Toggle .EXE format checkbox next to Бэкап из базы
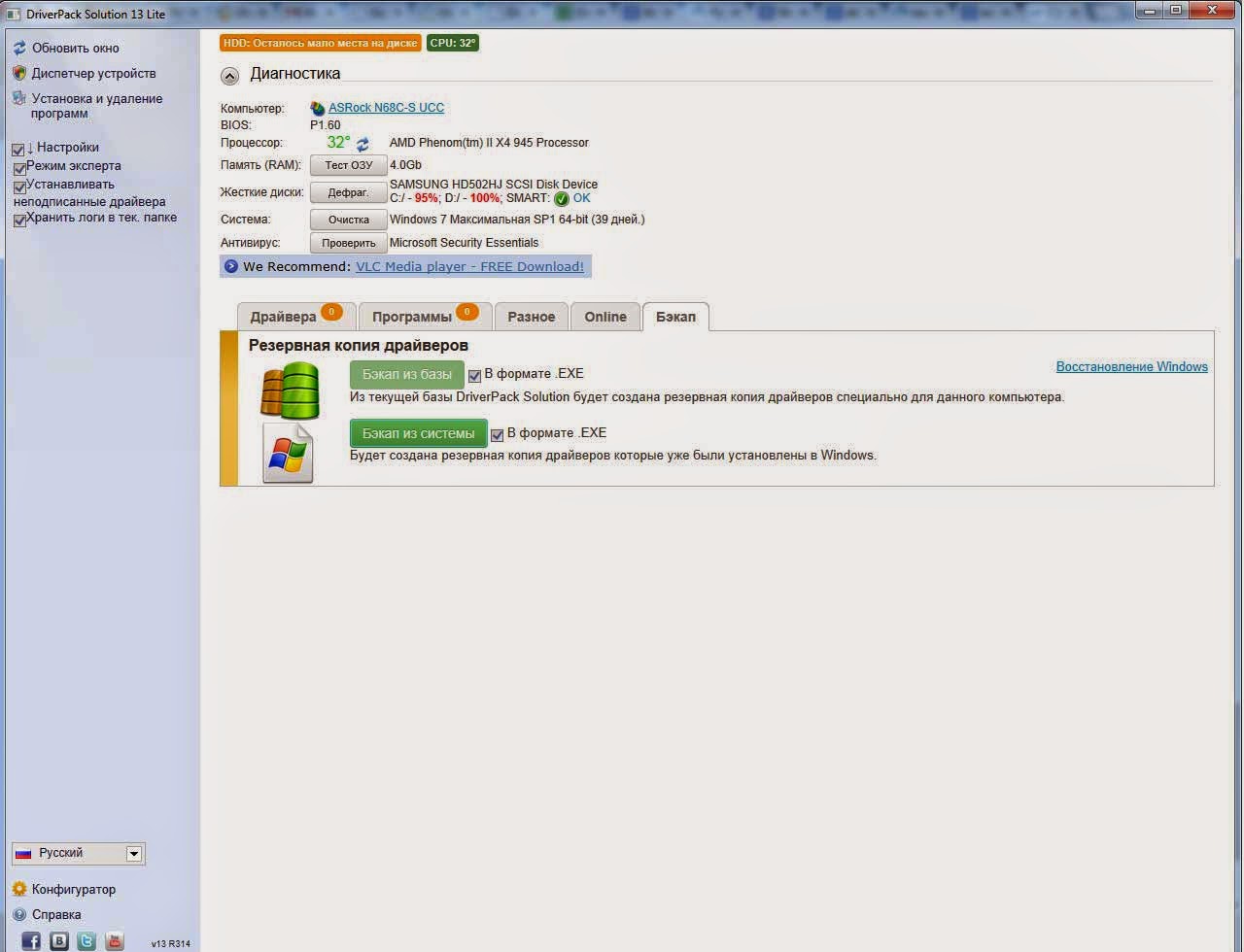Viewport: 1244px width, 952px height. coord(474,375)
